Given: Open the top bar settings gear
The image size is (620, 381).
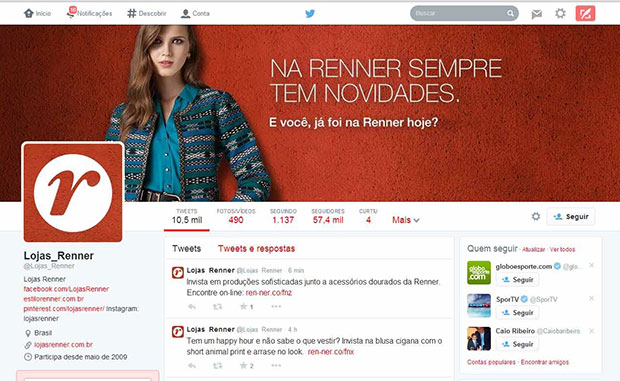Looking at the screenshot, I should 560,13.
